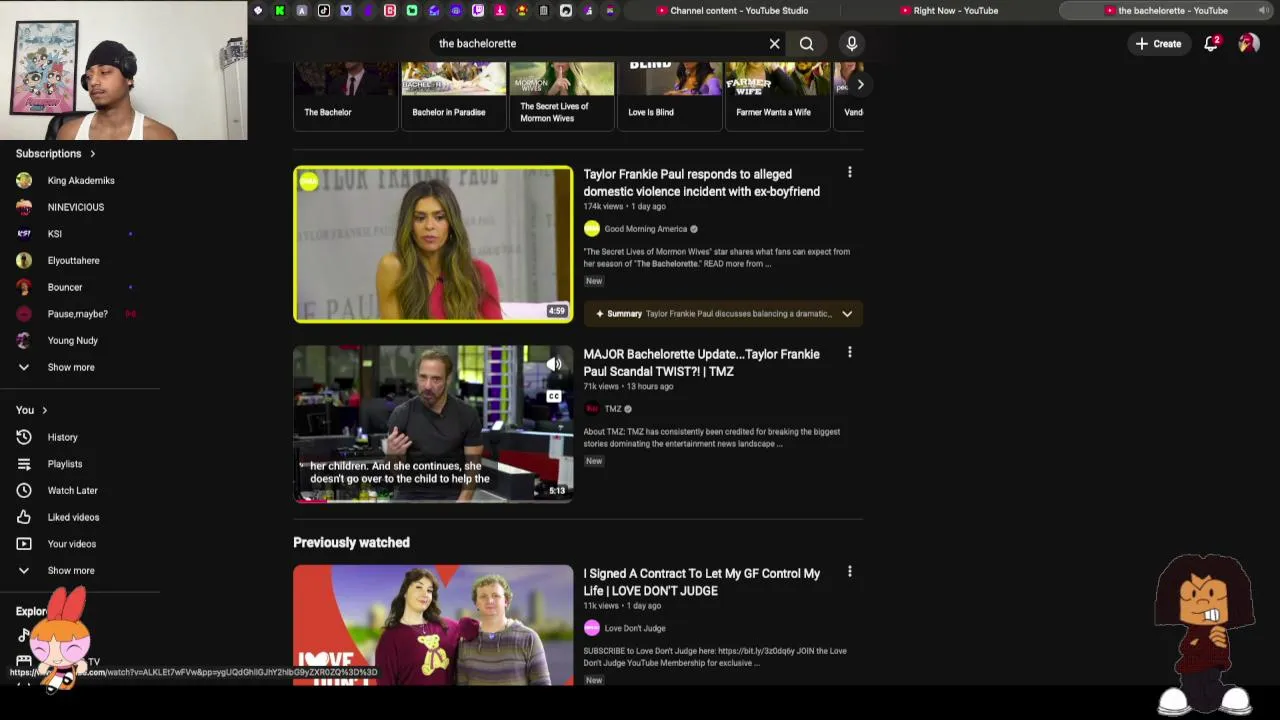Screen dimensions: 1280x720
Task: Open 'I Signed A Contract' video title
Action: click(701, 582)
